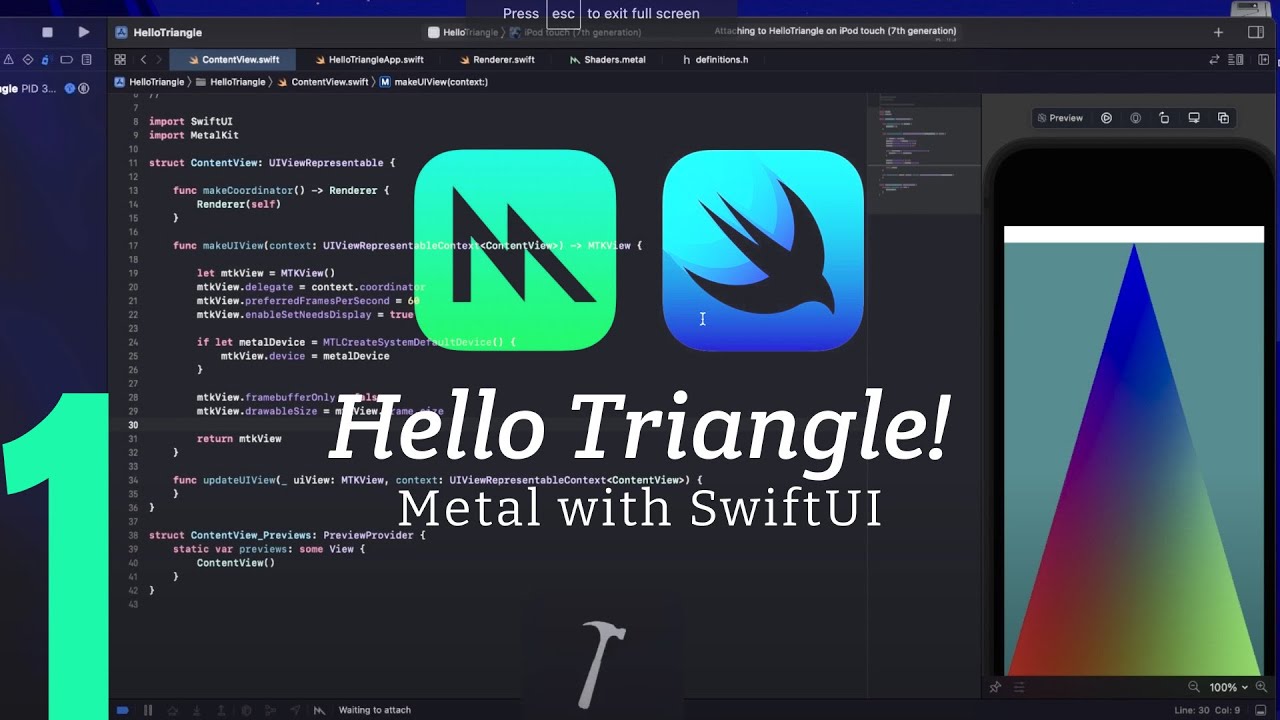
Task: Go forward in editor history
Action: click(x=158, y=60)
